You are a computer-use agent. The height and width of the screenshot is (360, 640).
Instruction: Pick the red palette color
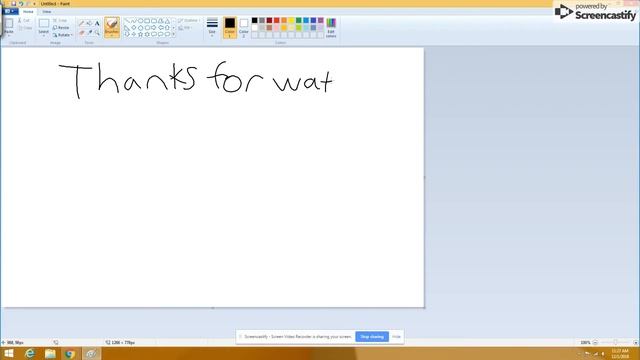[x=277, y=20]
